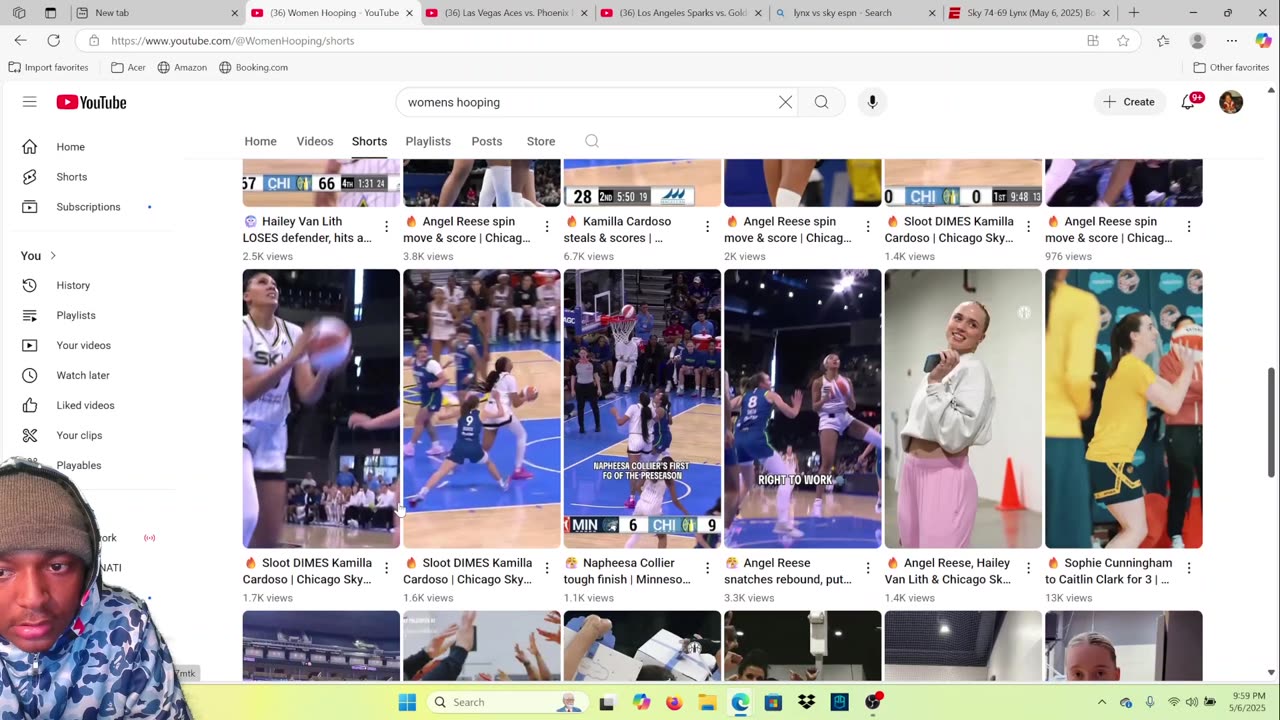Play the Angel Reese snatches rebound short
Image resolution: width=1280 pixels, height=720 pixels.
click(803, 409)
